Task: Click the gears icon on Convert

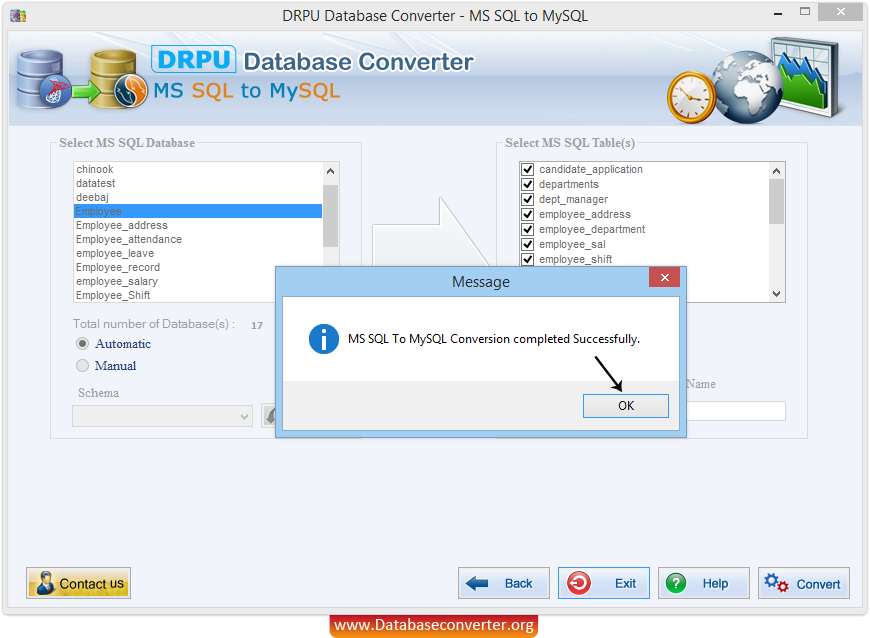Action: [x=776, y=583]
